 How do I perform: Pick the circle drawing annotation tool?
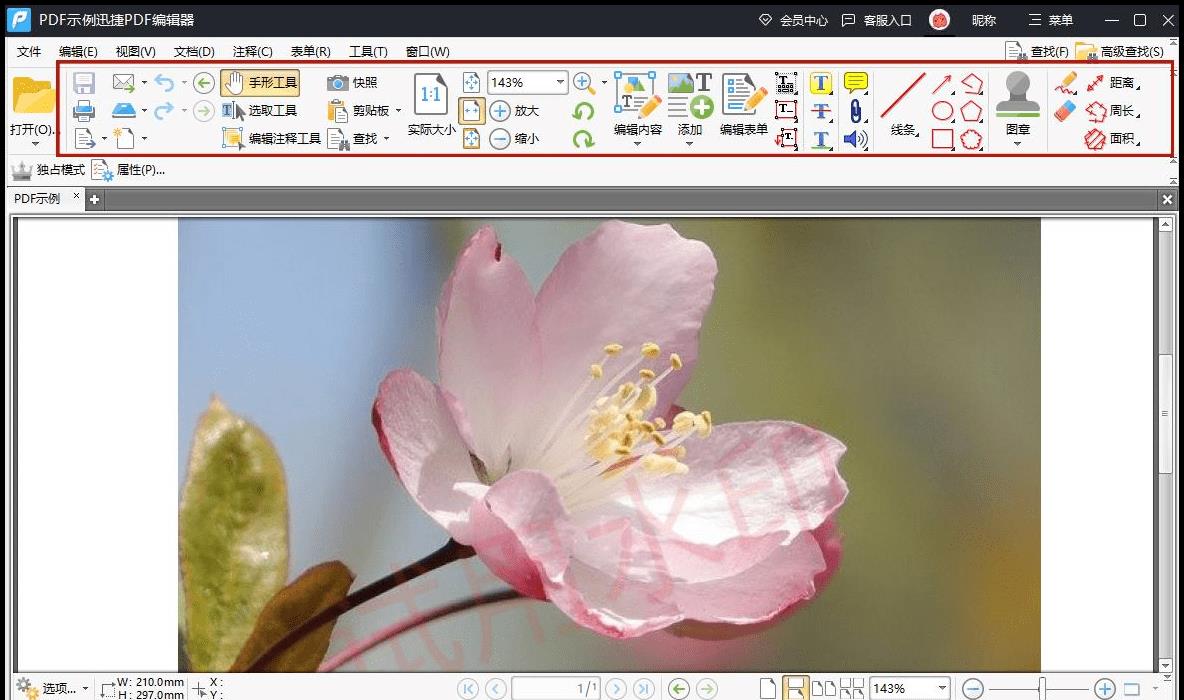(942, 110)
